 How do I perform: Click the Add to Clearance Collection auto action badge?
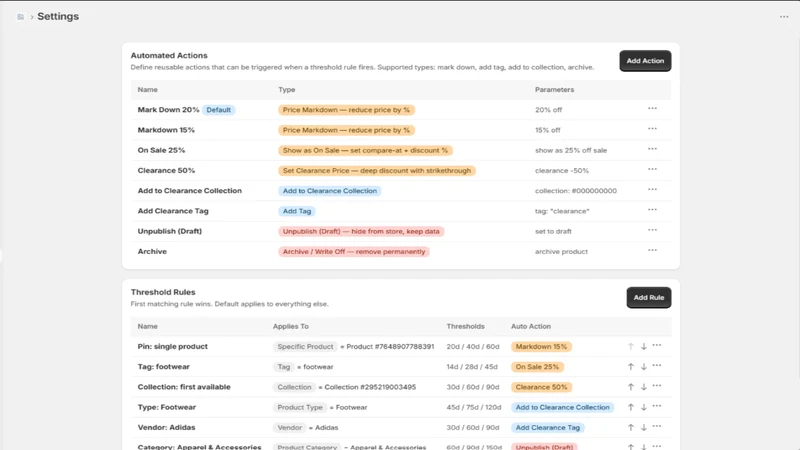pyautogui.click(x=562, y=408)
